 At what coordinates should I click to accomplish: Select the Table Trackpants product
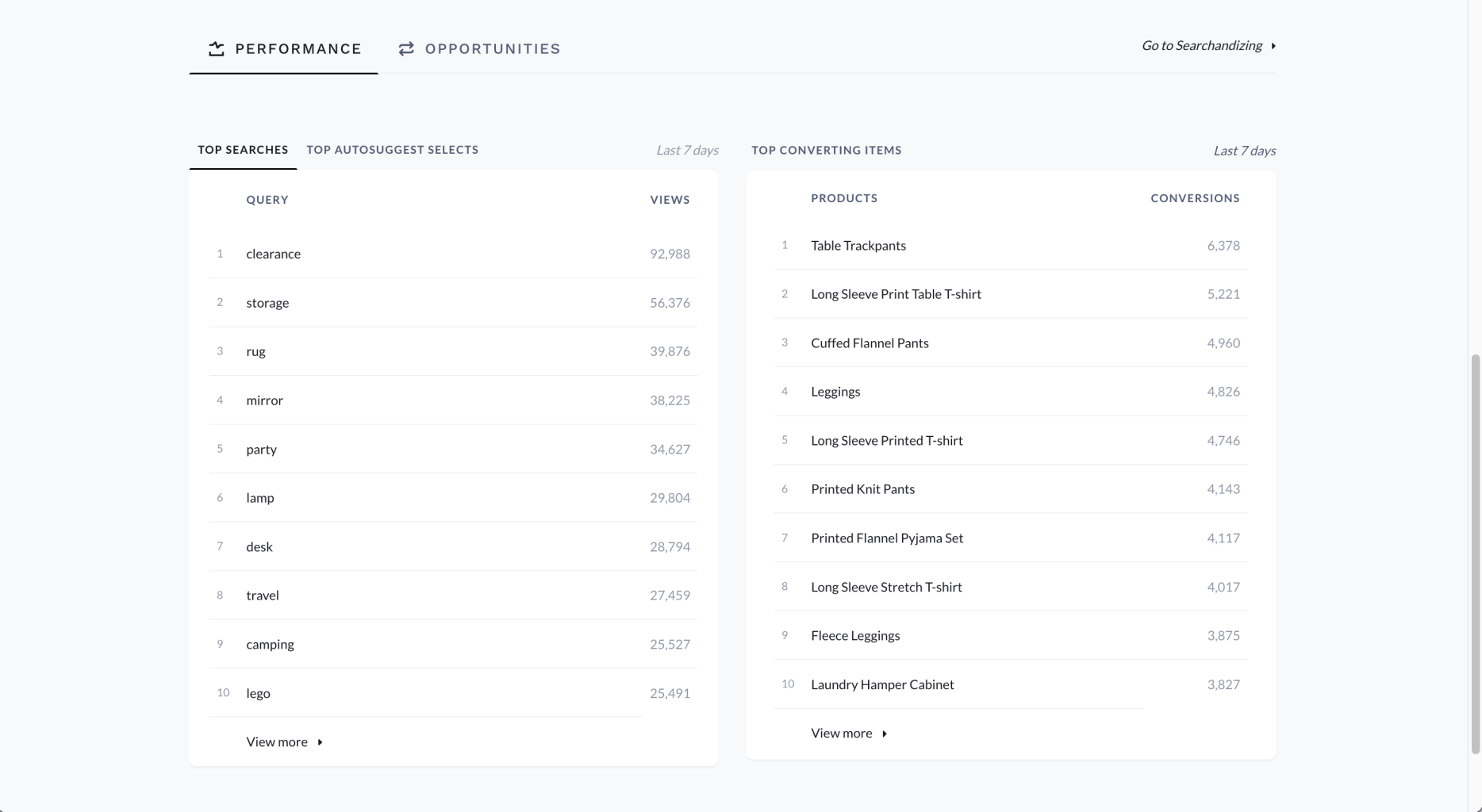(858, 246)
